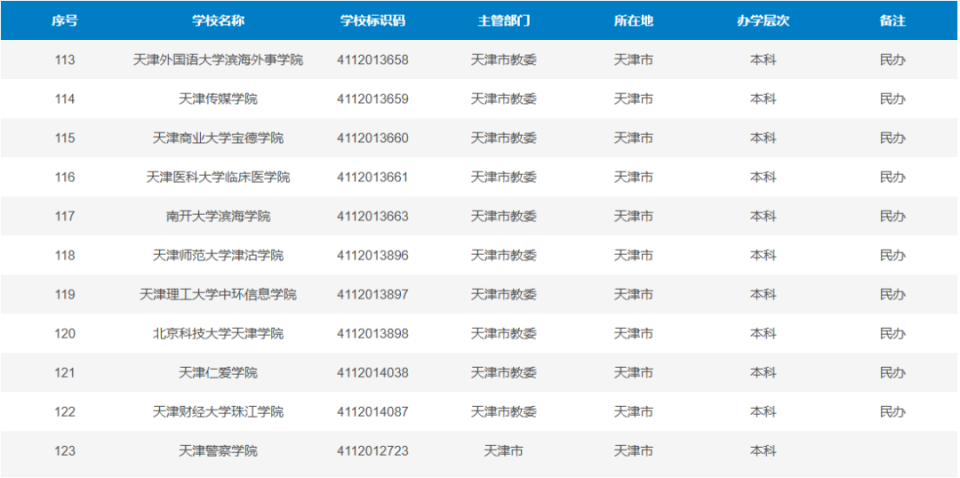Click serial number 122
Screen dimensions: 960x478
click(65, 413)
